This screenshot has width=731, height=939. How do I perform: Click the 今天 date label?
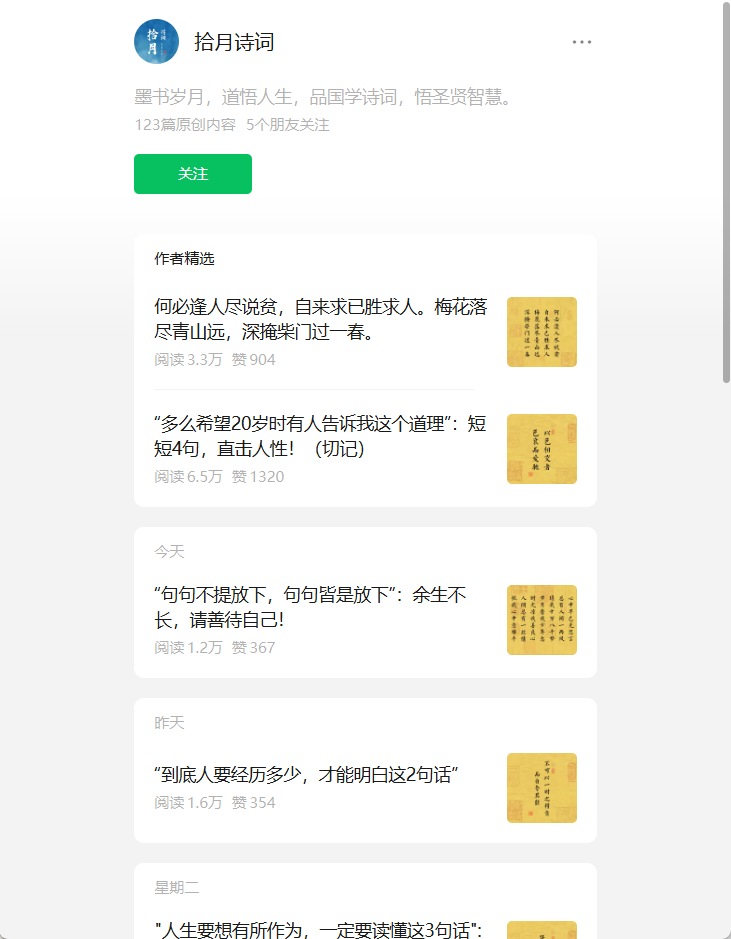(x=169, y=551)
